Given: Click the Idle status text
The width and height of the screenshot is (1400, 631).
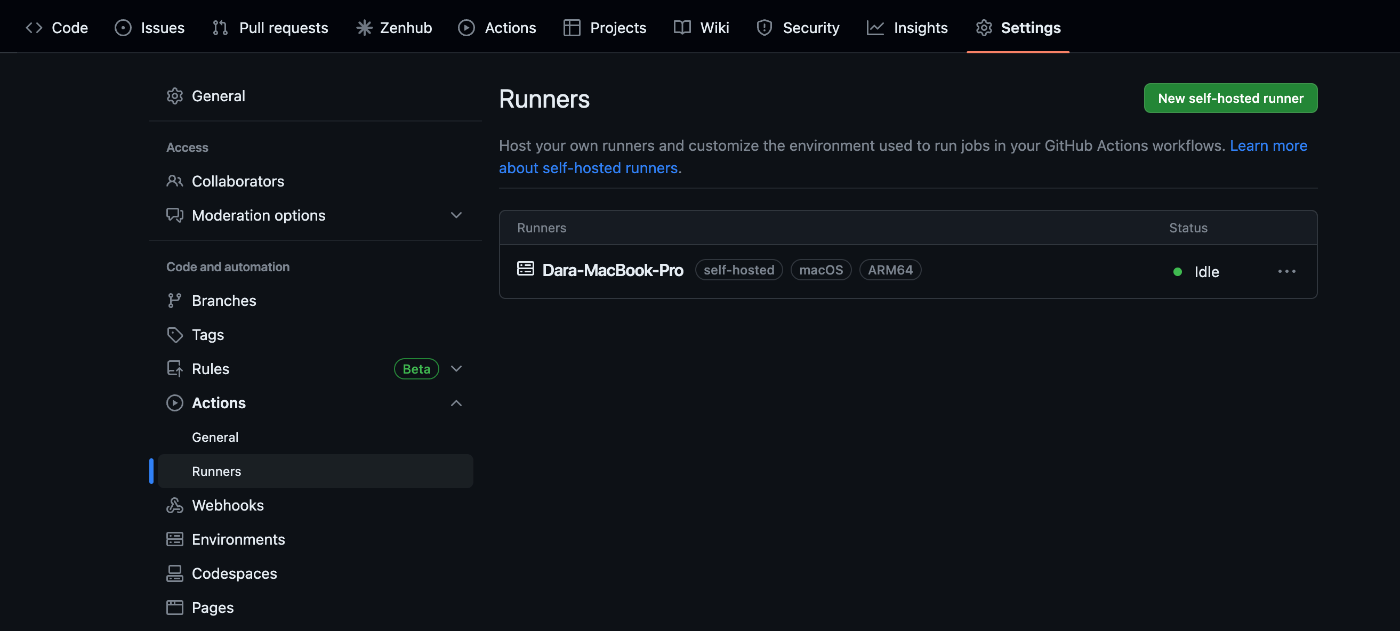Looking at the screenshot, I should tap(1207, 272).
